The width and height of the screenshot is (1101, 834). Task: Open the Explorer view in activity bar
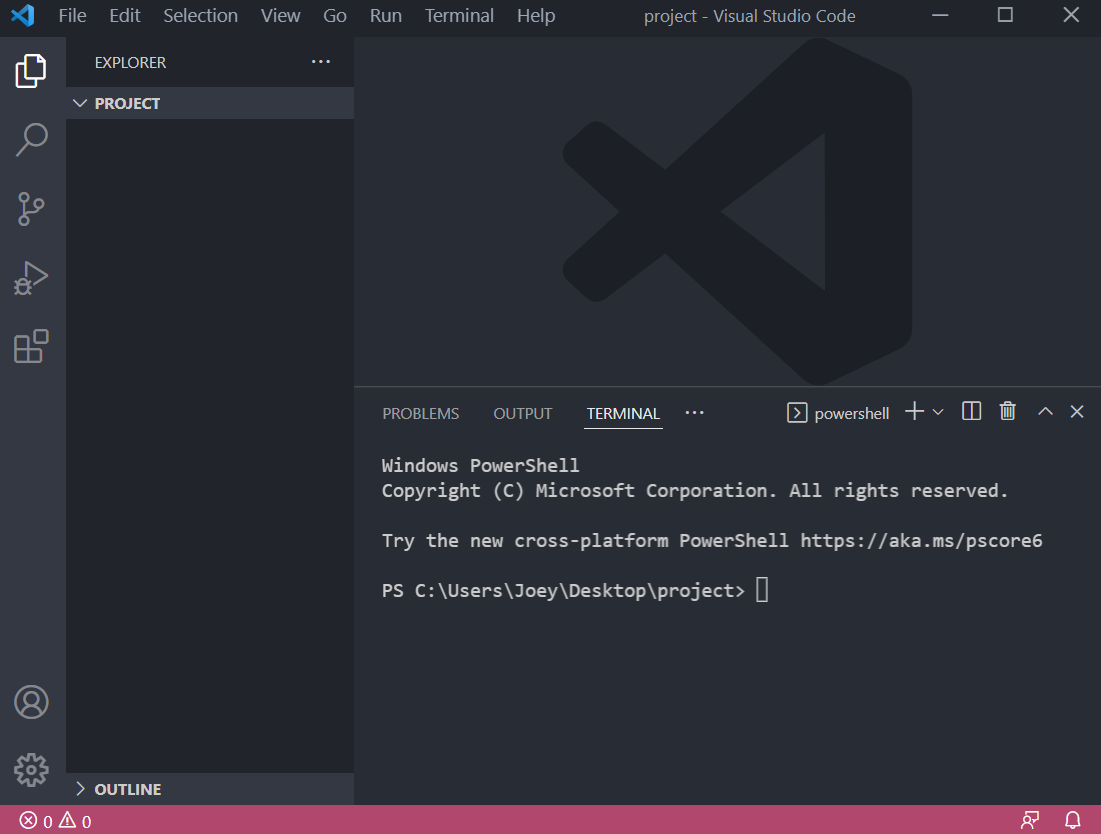click(31, 71)
